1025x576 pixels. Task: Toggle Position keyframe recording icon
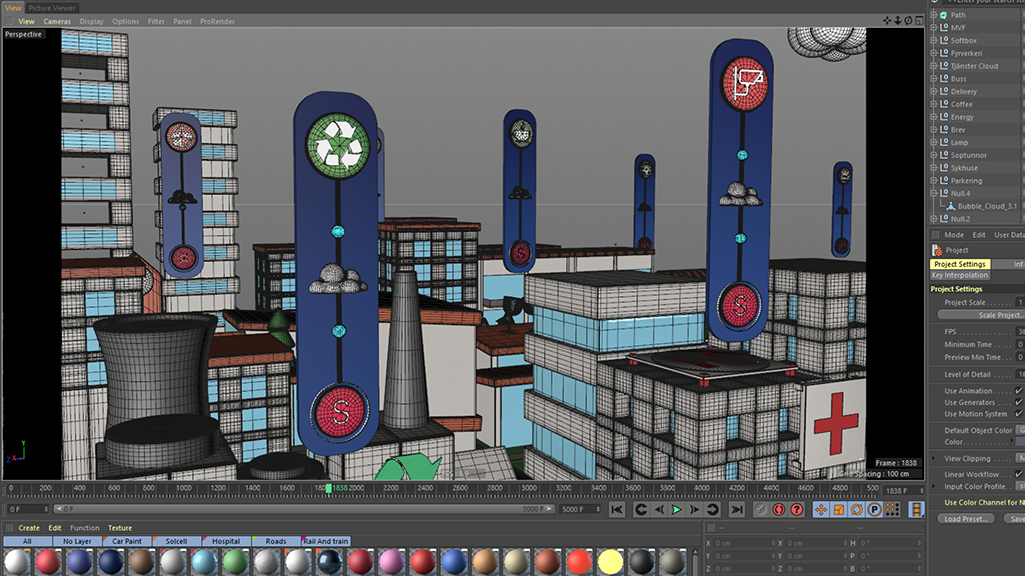click(x=820, y=509)
